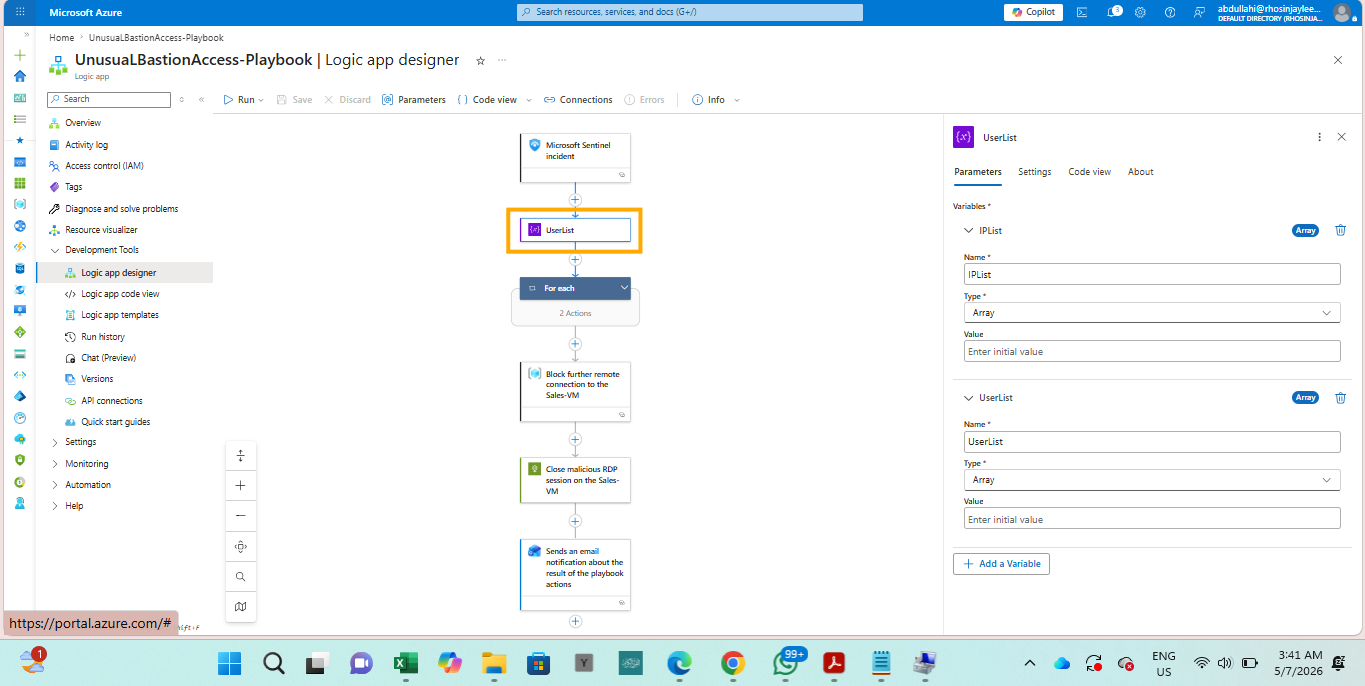Screen dimensions: 1365x686
Task: Open Cloud Shell from the top bar
Action: [x=1082, y=12]
